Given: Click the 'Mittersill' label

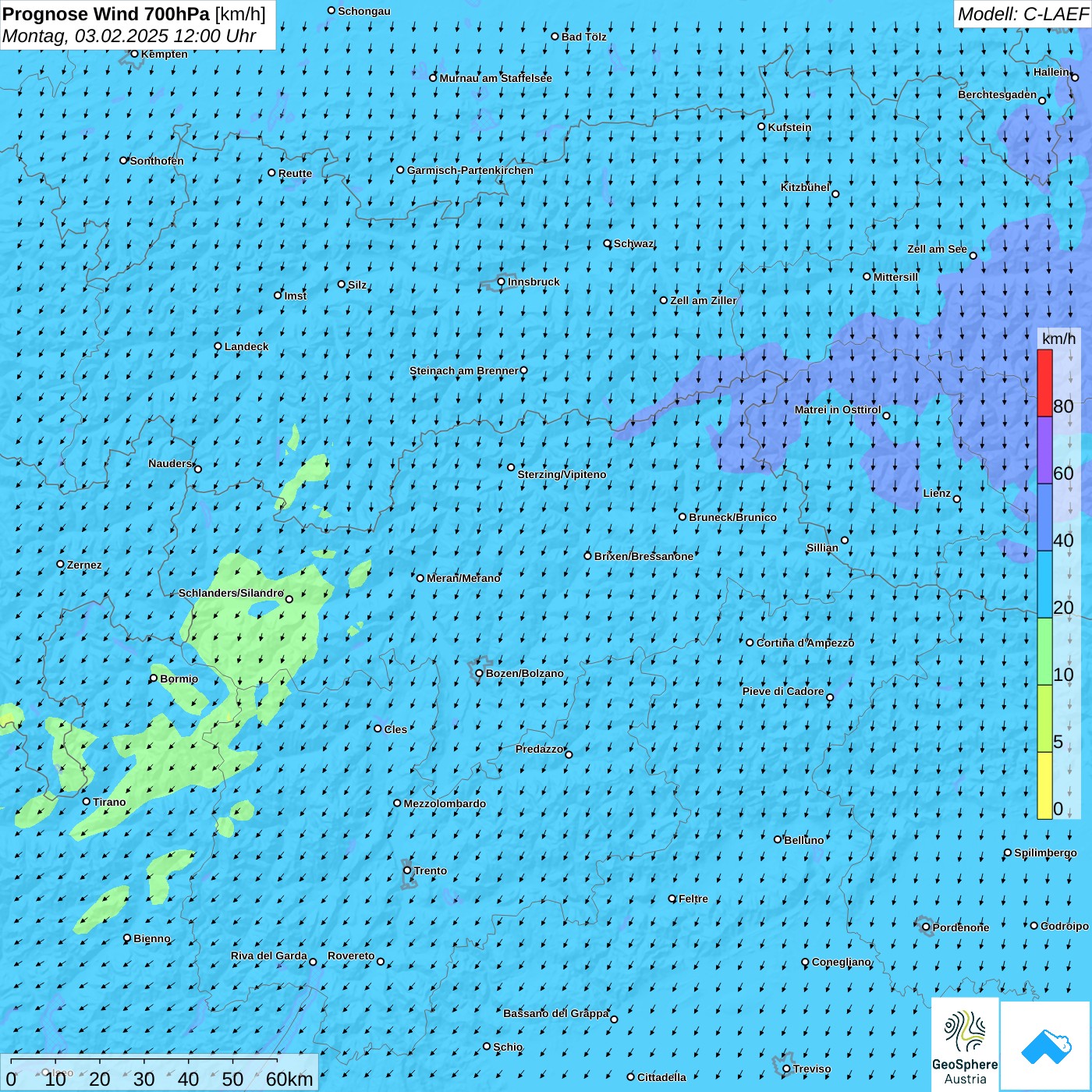Looking at the screenshot, I should click(895, 277).
